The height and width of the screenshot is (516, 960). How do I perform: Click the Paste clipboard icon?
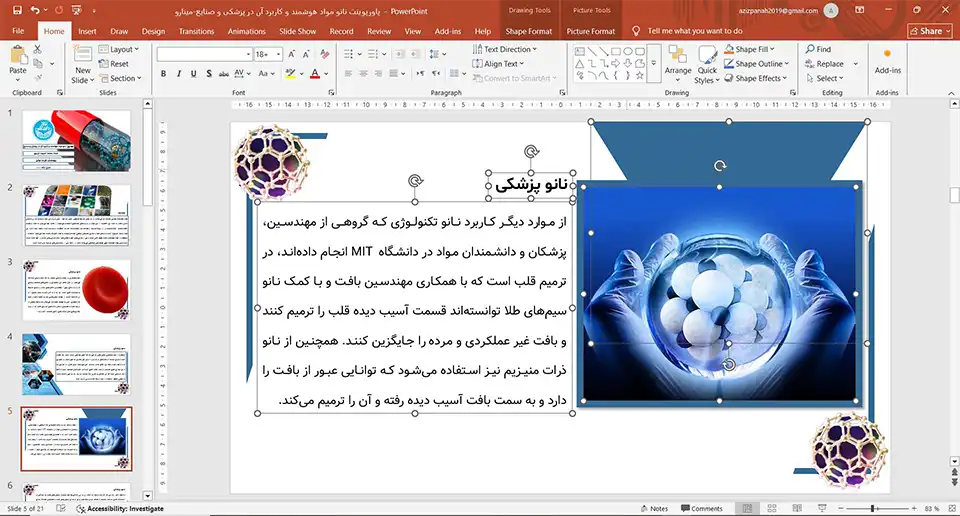pos(18,56)
